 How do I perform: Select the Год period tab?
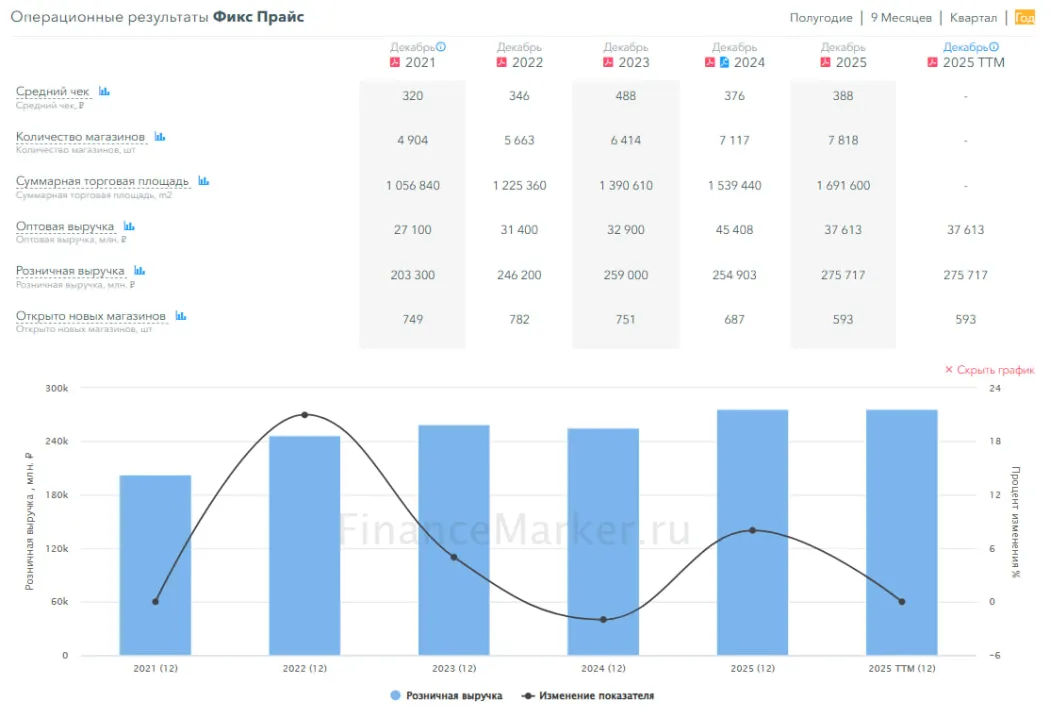click(1024, 18)
